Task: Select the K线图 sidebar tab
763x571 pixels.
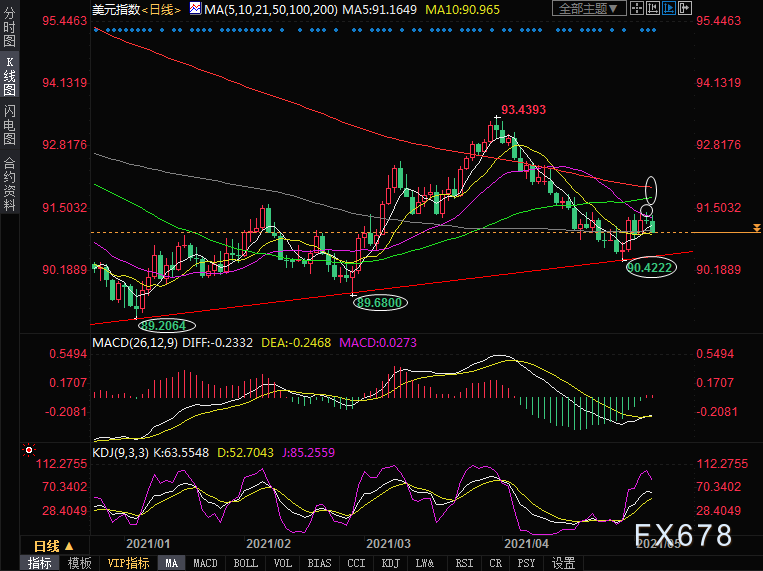Action: point(9,75)
